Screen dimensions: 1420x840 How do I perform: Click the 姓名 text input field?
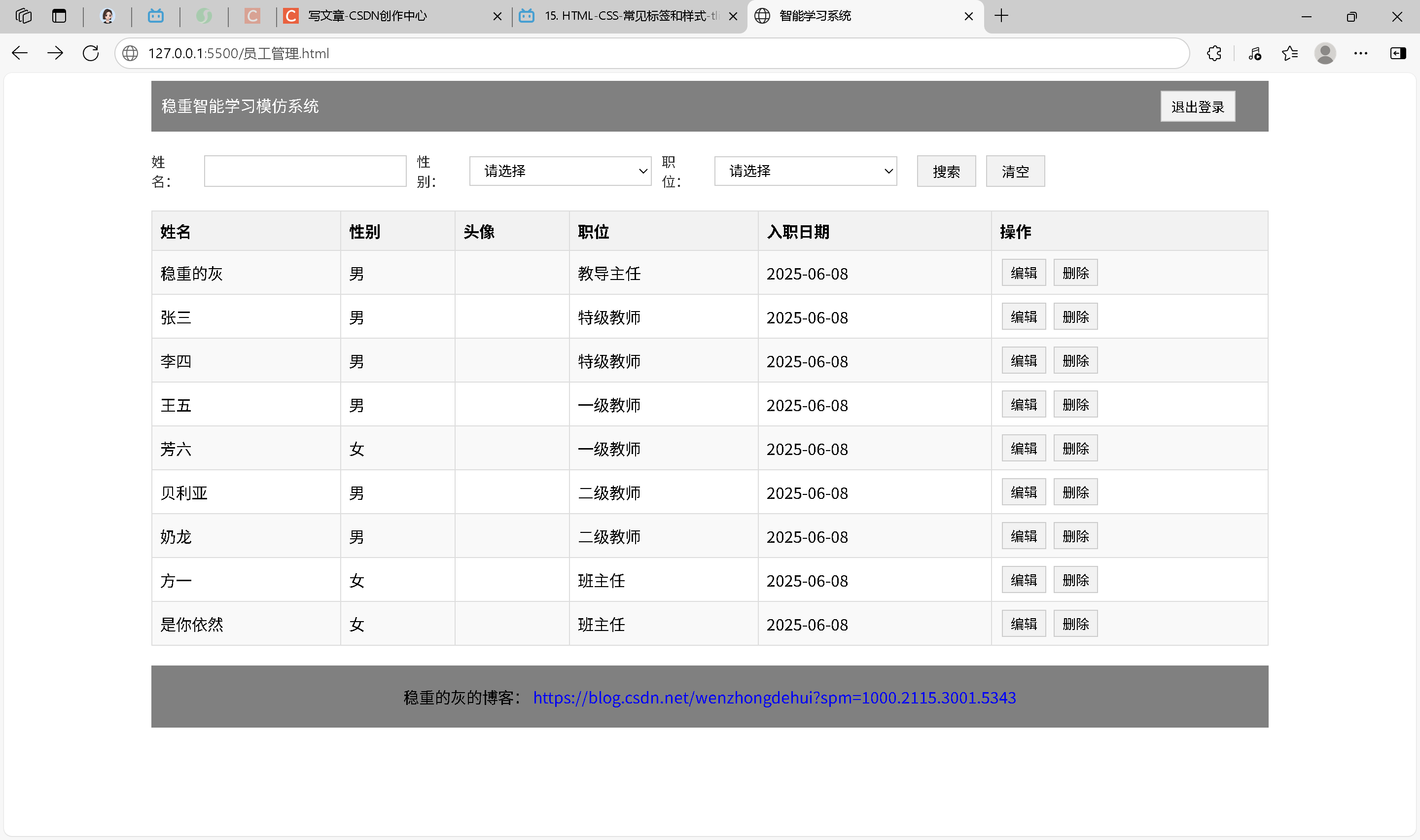point(305,171)
